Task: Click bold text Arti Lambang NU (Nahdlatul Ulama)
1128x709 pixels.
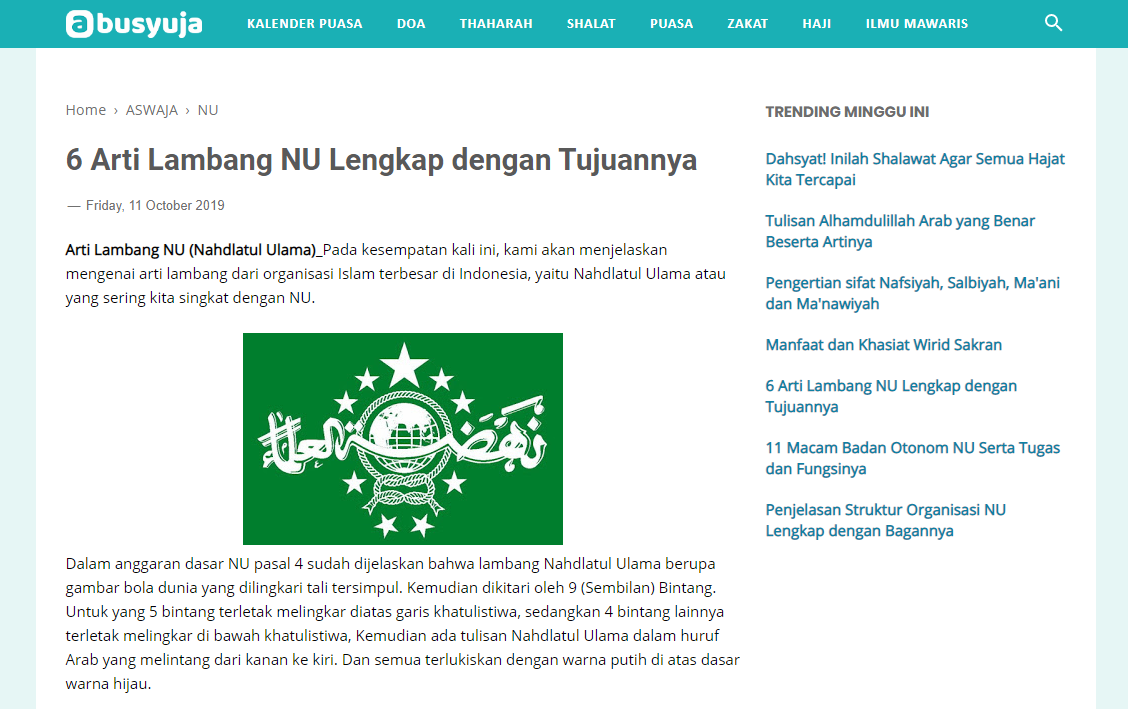Action: click(191, 250)
